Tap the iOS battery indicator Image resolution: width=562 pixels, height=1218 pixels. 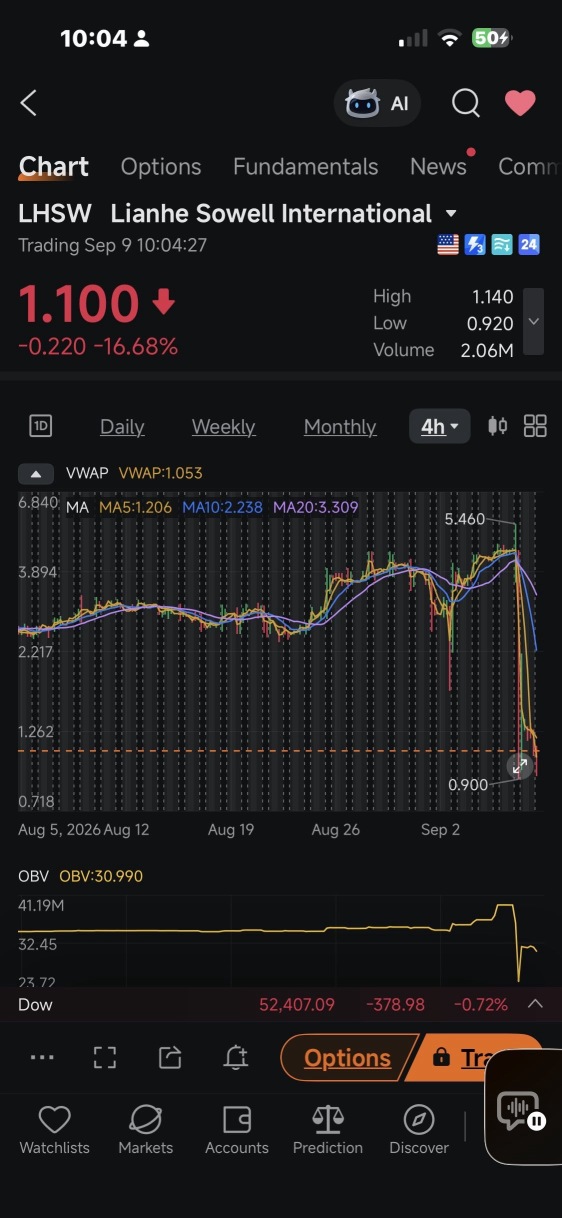(491, 38)
